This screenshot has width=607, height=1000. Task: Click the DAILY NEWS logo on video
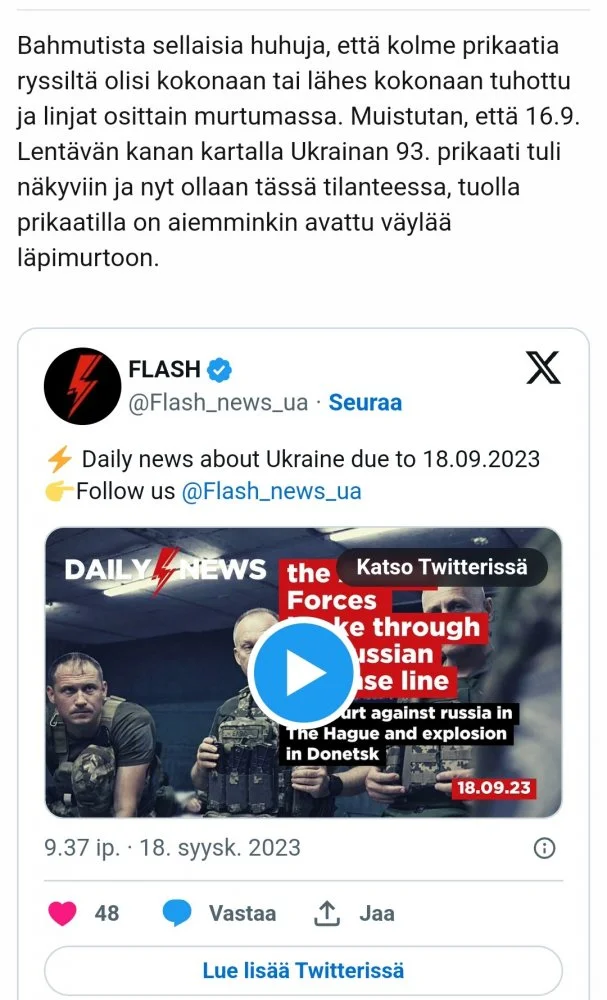pyautogui.click(x=165, y=570)
